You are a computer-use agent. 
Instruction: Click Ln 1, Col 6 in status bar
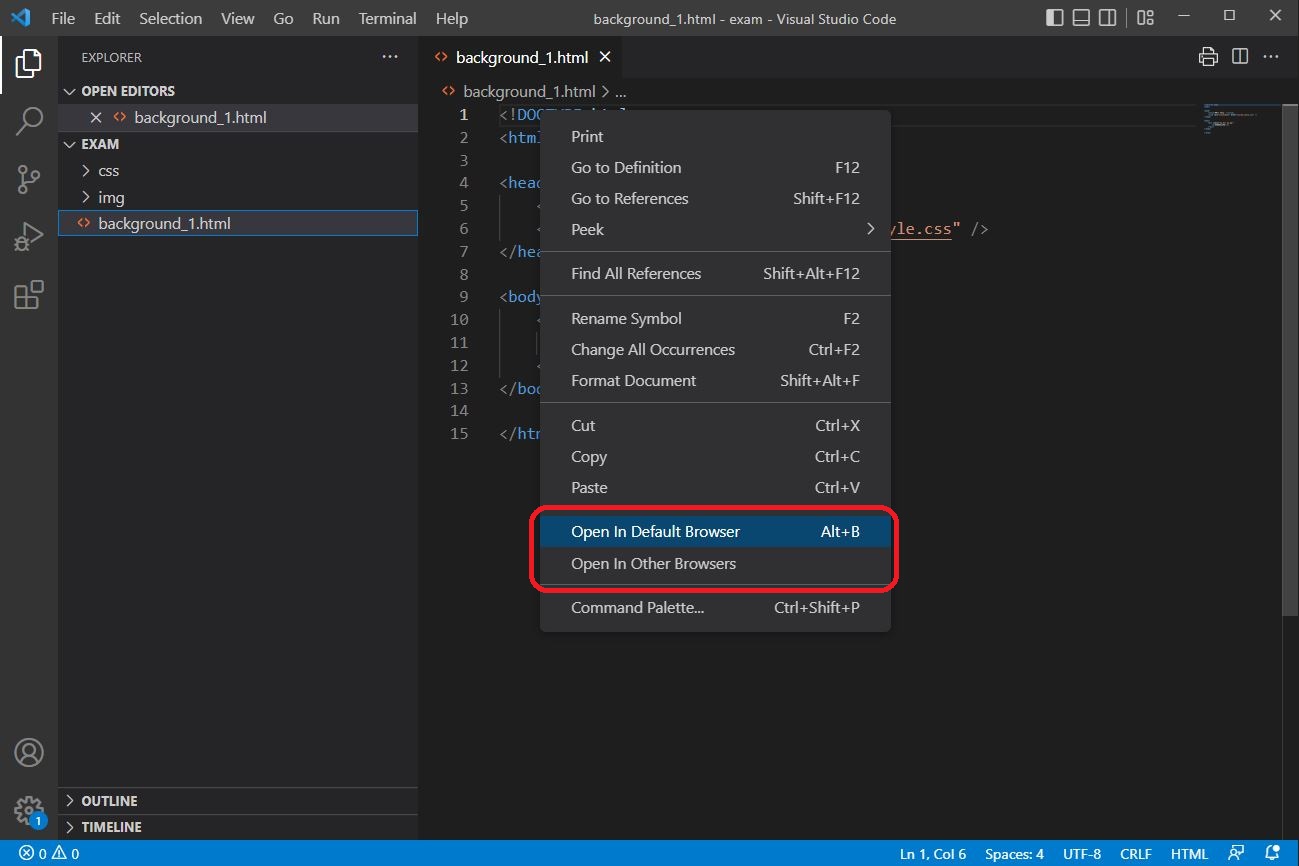tap(933, 853)
